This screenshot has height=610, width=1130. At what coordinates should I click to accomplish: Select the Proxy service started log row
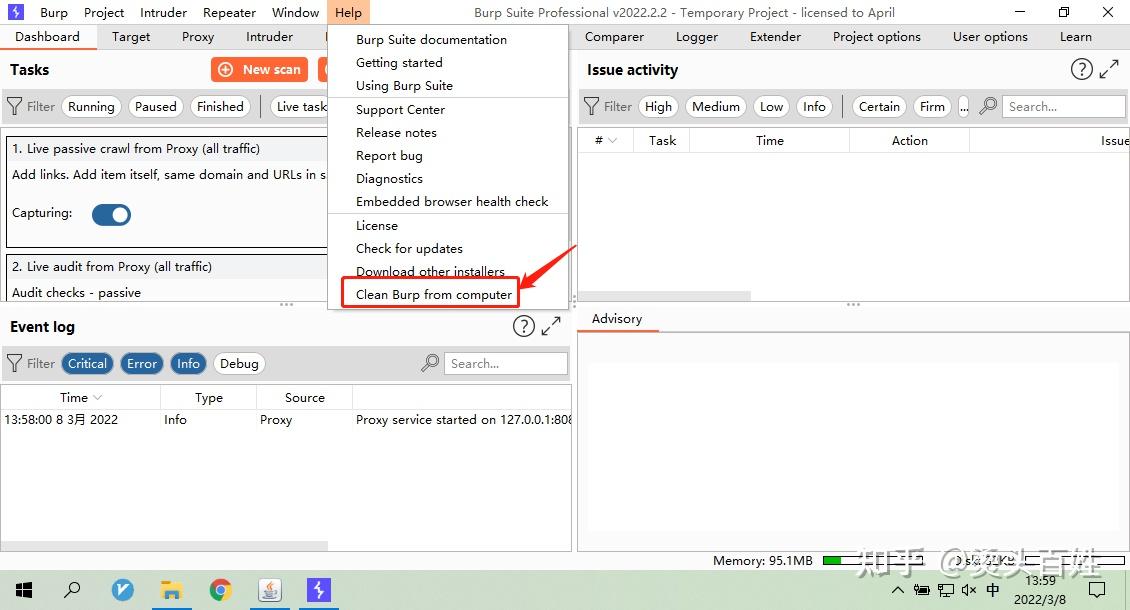(286, 420)
